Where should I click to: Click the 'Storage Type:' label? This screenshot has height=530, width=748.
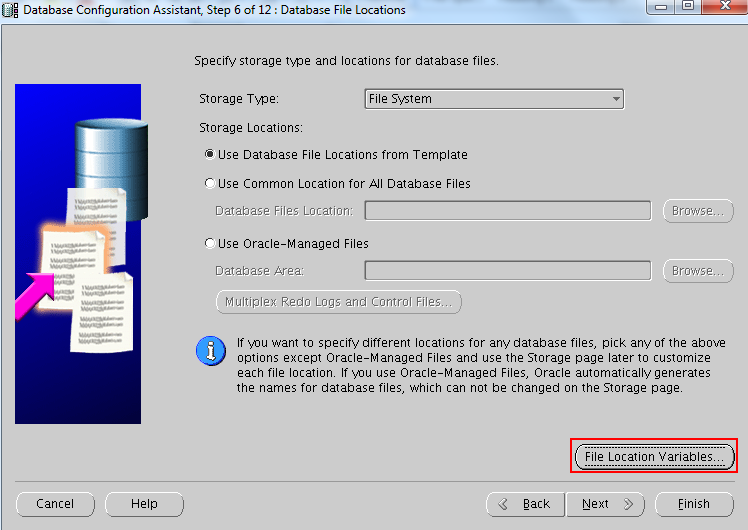[239, 99]
